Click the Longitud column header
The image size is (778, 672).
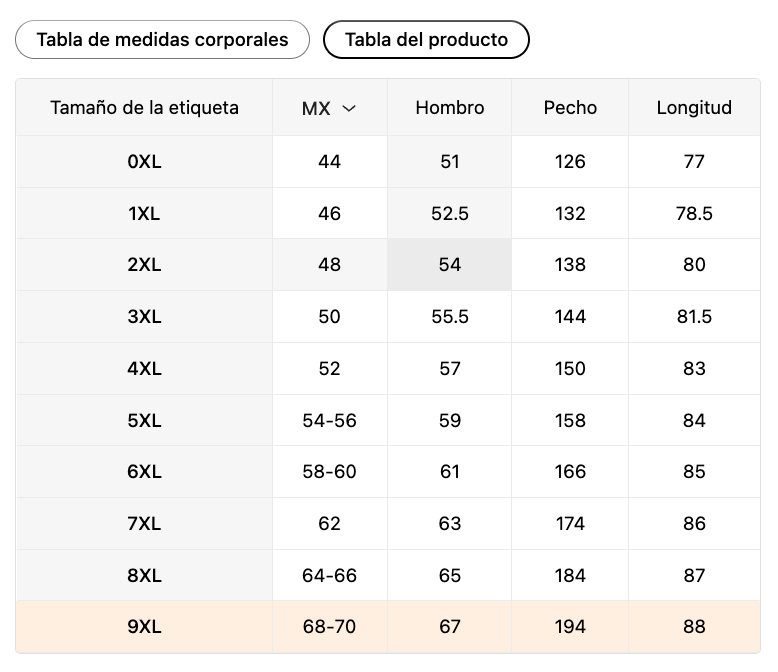coord(694,108)
